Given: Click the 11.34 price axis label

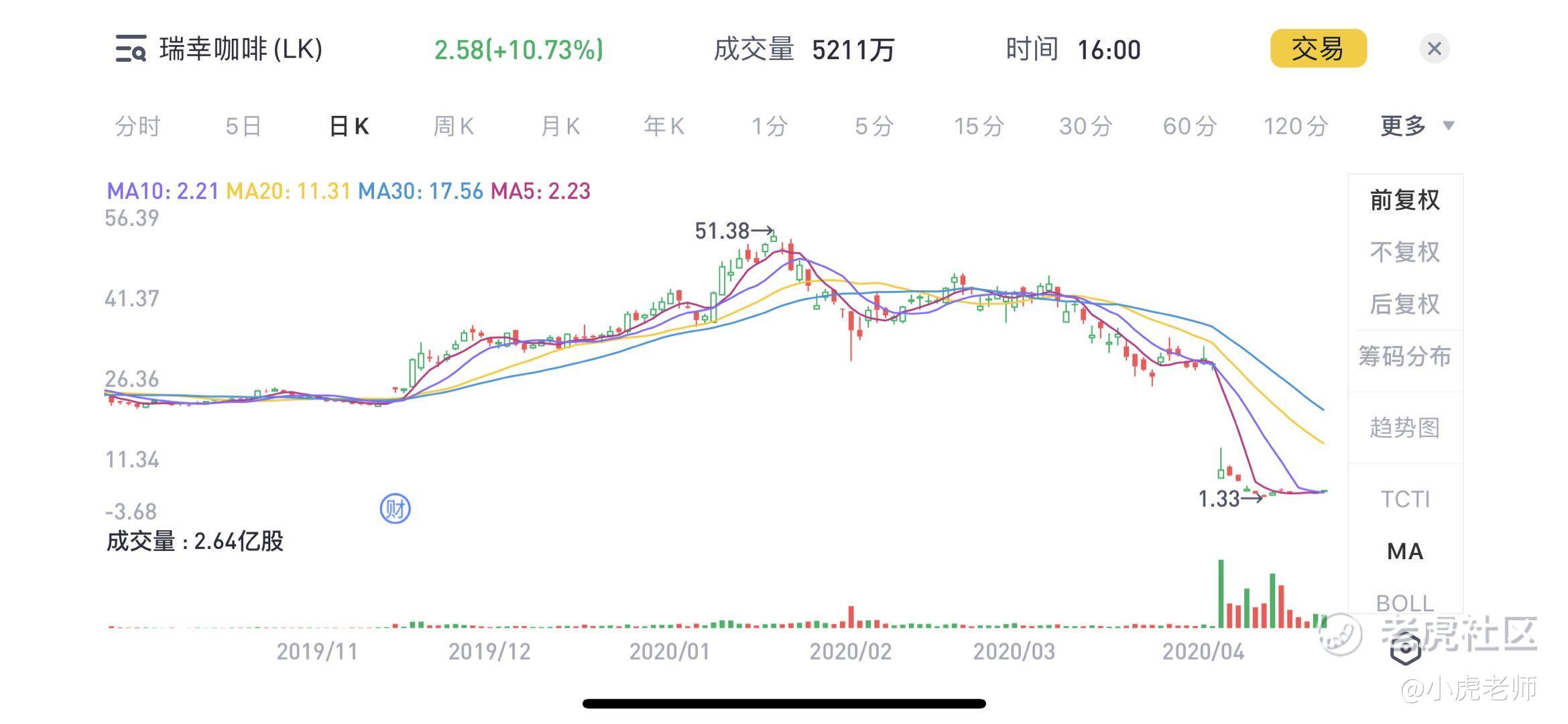Looking at the screenshot, I should [132, 460].
